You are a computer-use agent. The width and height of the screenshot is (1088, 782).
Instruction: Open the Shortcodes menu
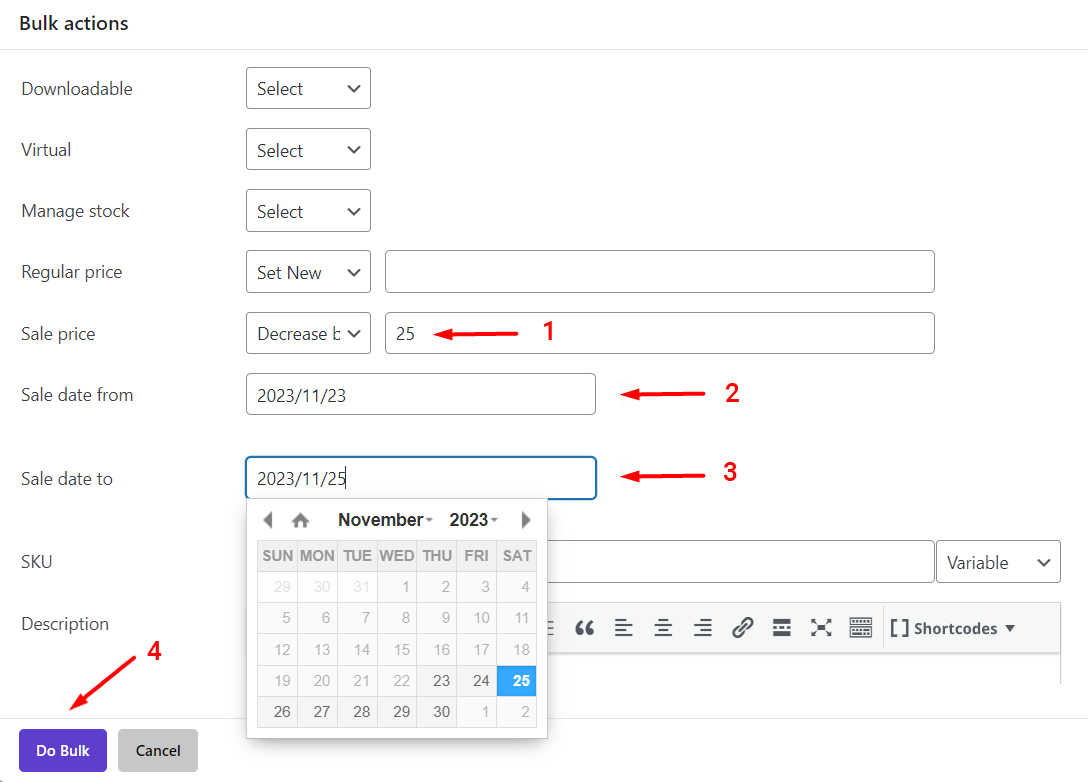click(x=952, y=628)
